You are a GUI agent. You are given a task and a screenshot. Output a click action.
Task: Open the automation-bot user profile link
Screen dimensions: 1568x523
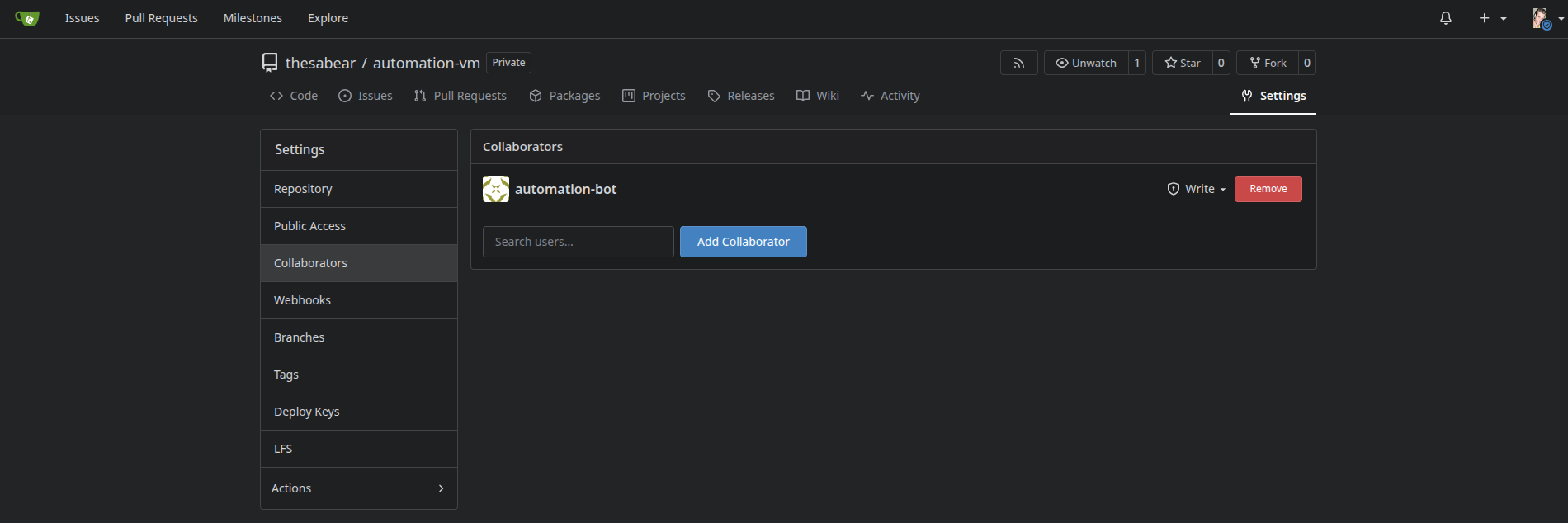(565, 189)
